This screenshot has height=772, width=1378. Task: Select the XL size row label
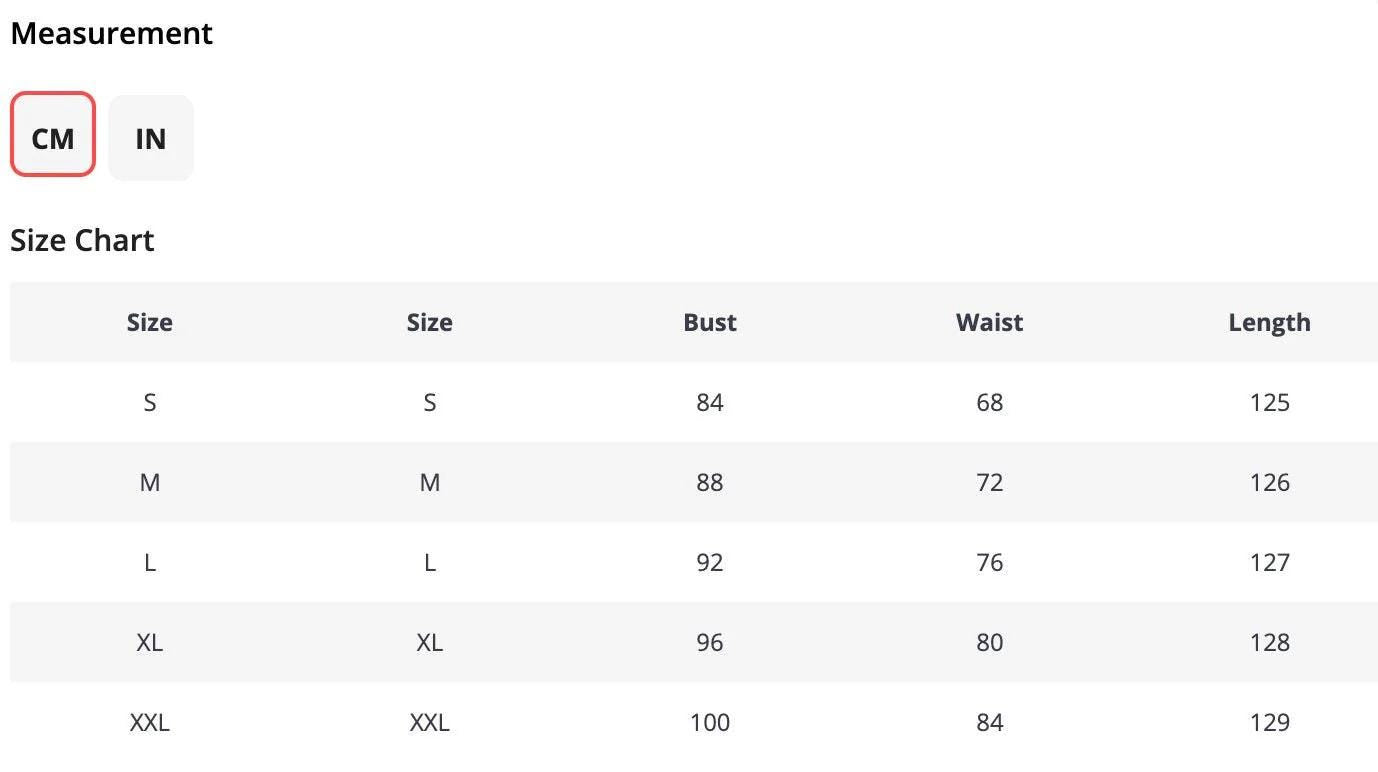coord(150,642)
